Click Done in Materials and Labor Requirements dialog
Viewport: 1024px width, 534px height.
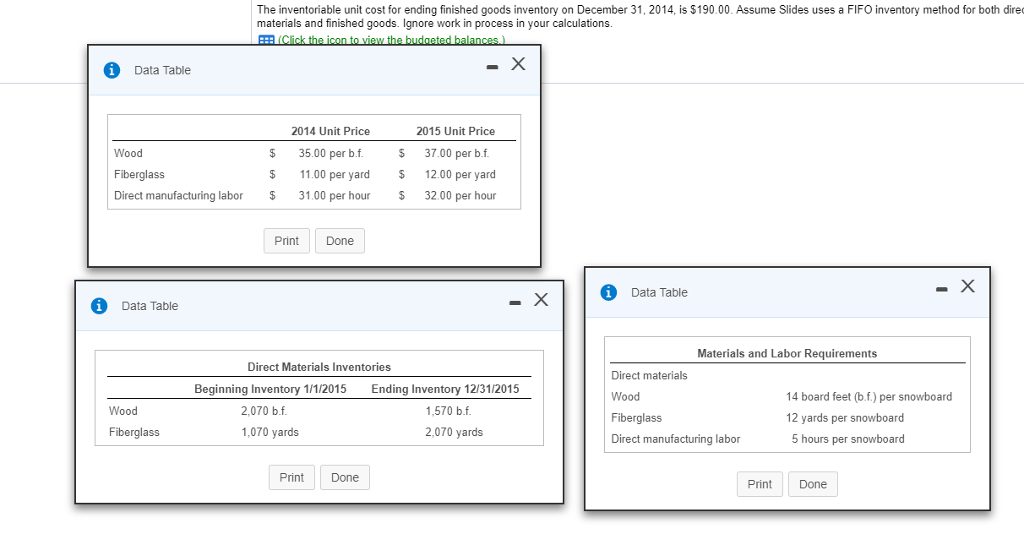point(812,484)
